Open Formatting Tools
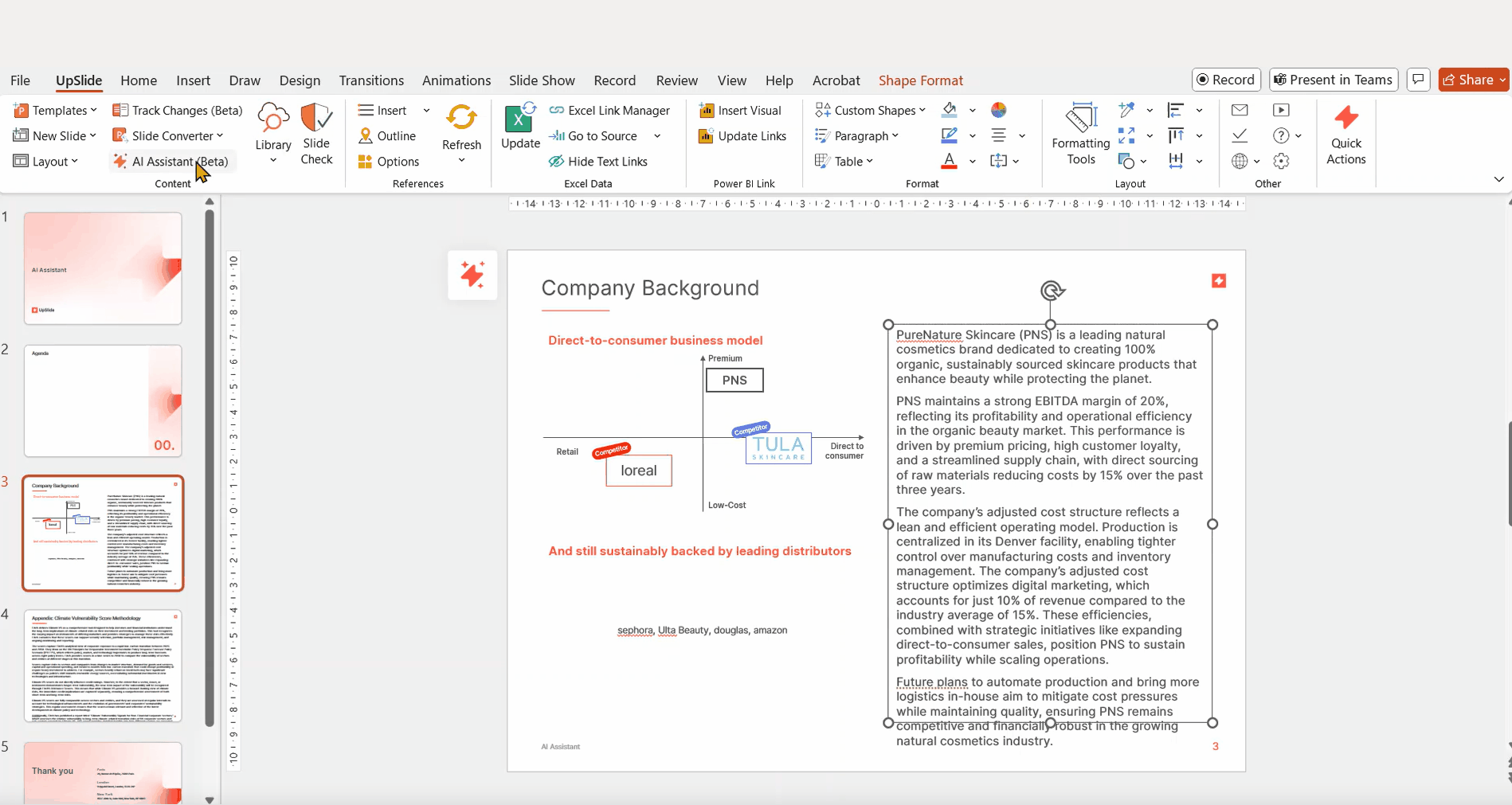The width and height of the screenshot is (1512, 805). coord(1081,134)
